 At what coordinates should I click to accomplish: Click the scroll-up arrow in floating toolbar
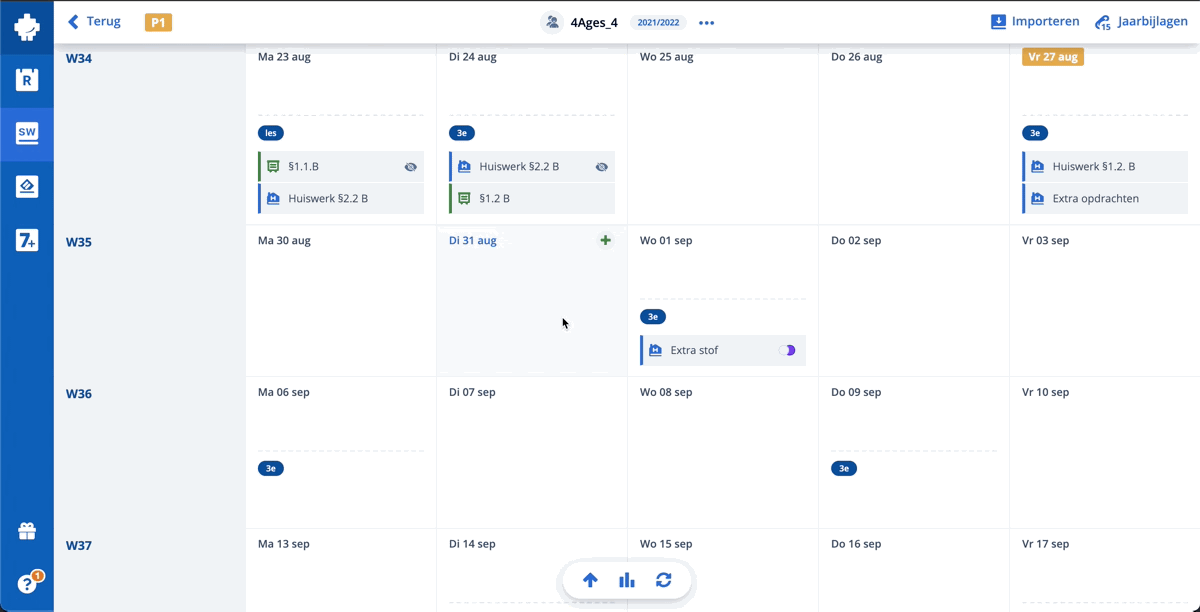point(590,580)
